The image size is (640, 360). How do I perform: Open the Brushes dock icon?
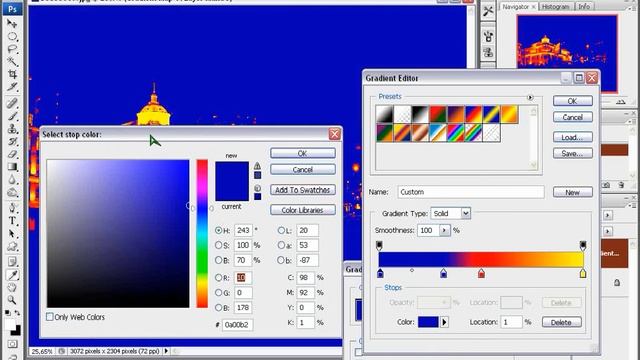click(488, 36)
